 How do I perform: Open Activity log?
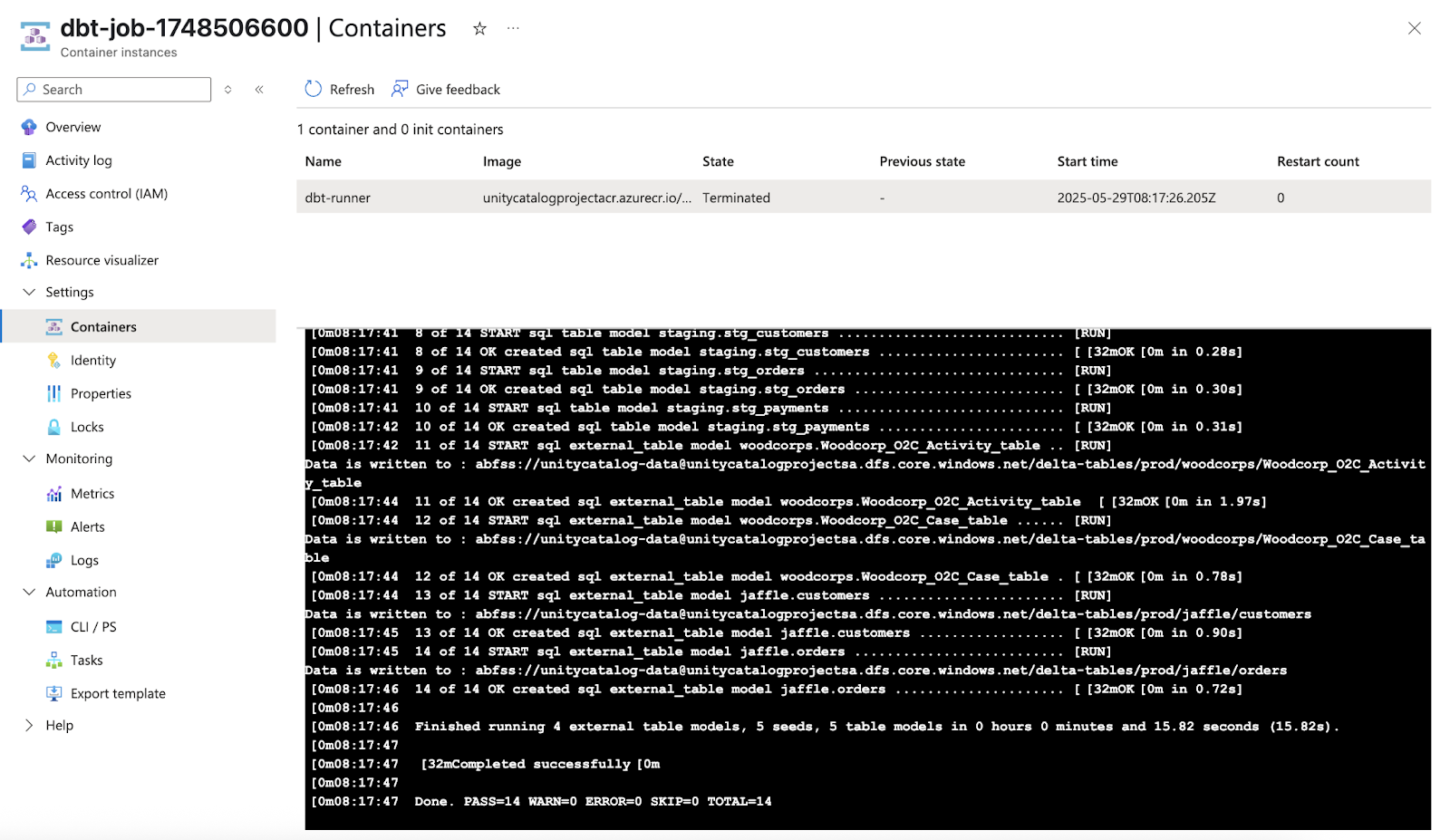[79, 160]
